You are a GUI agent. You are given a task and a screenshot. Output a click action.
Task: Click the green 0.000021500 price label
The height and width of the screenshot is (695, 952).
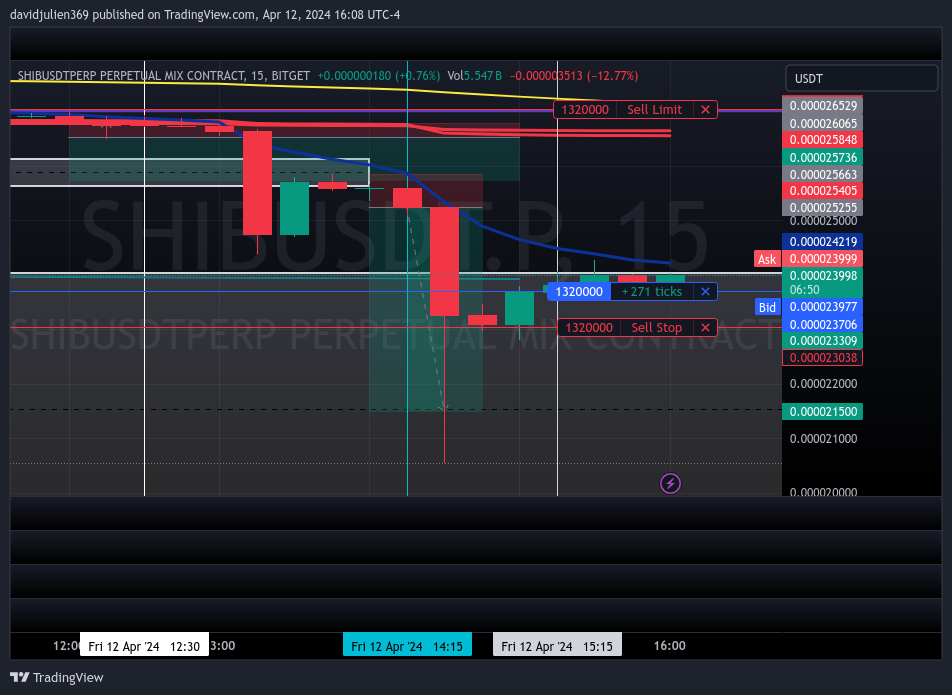823,412
